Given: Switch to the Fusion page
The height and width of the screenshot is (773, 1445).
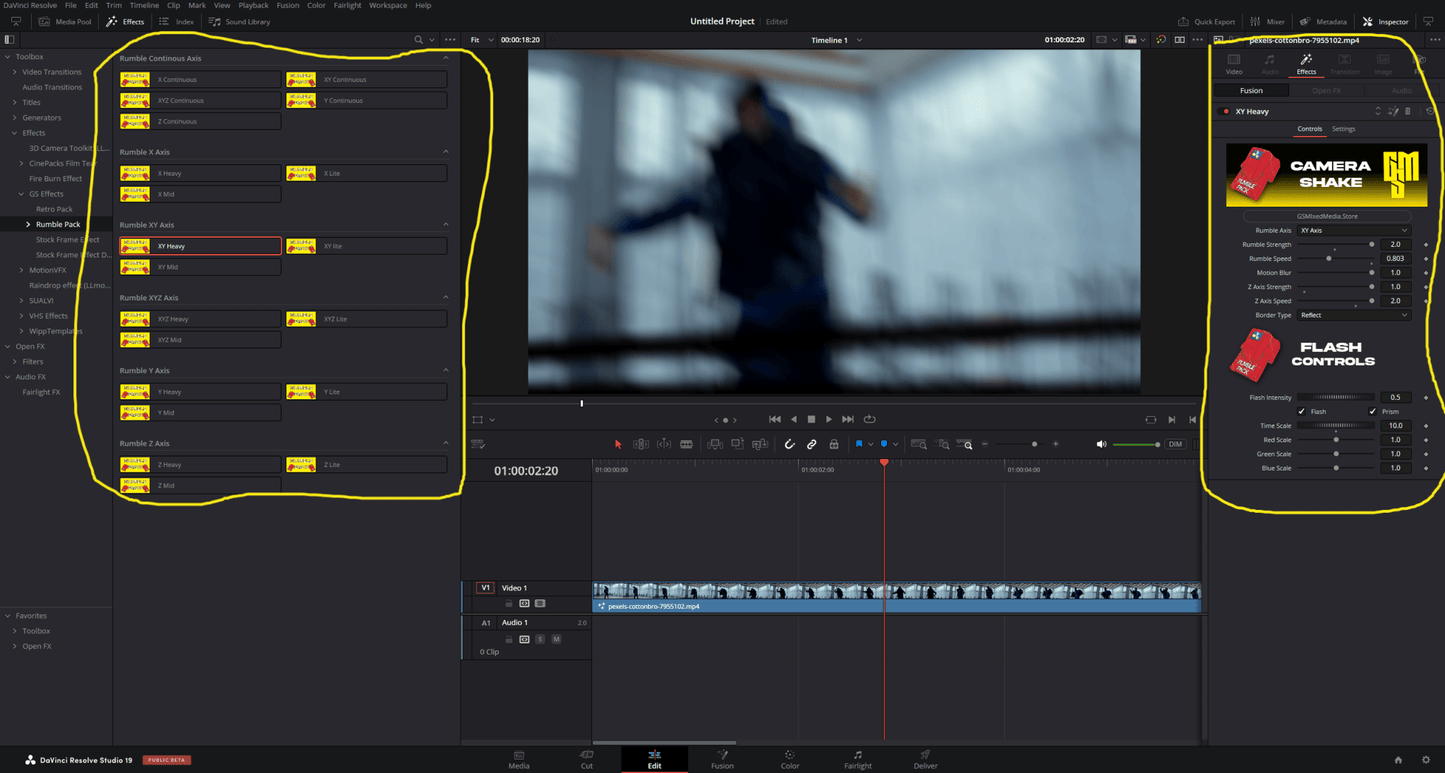Looking at the screenshot, I should 722,760.
